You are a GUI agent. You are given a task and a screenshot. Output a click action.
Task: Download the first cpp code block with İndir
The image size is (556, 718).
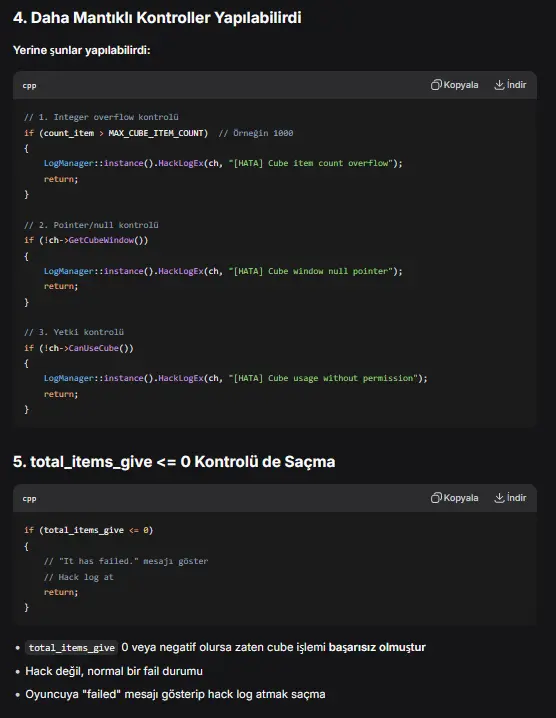pos(510,85)
